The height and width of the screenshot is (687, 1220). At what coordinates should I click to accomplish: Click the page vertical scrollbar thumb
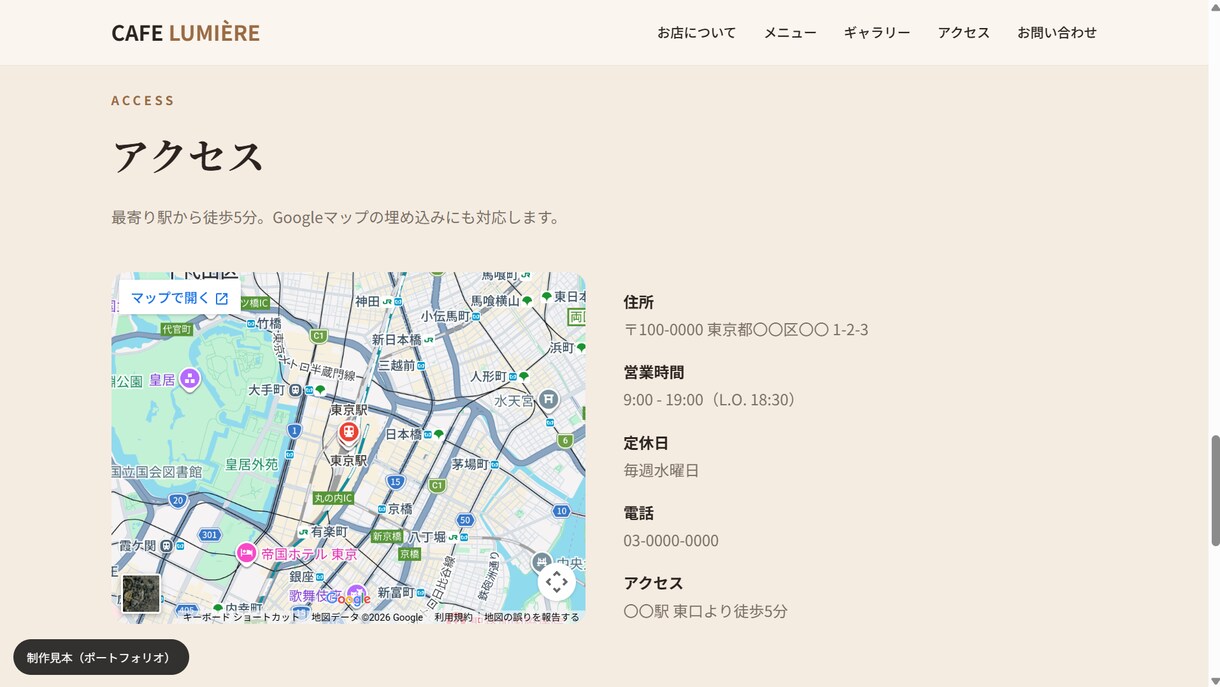(x=1215, y=490)
